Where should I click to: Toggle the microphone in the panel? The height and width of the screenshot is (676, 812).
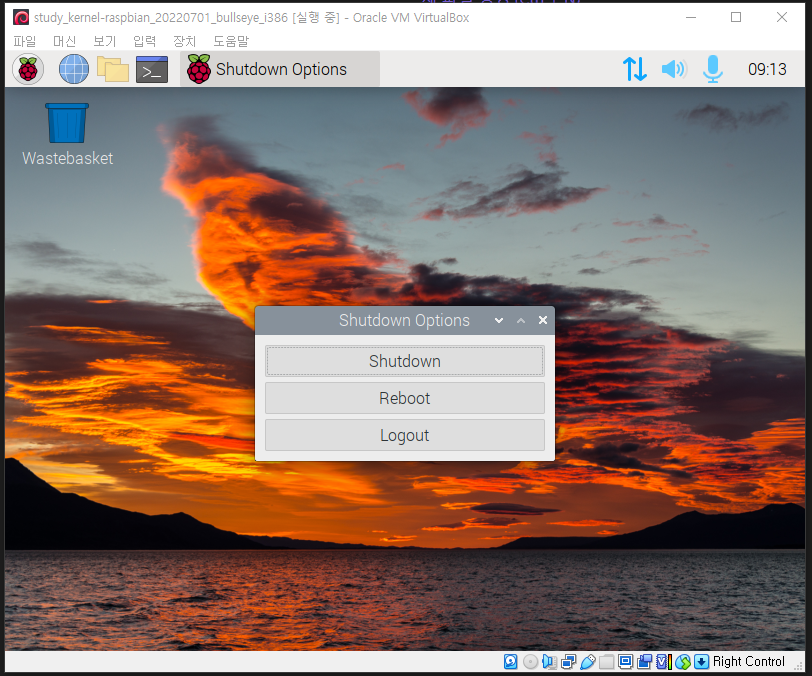pos(712,69)
